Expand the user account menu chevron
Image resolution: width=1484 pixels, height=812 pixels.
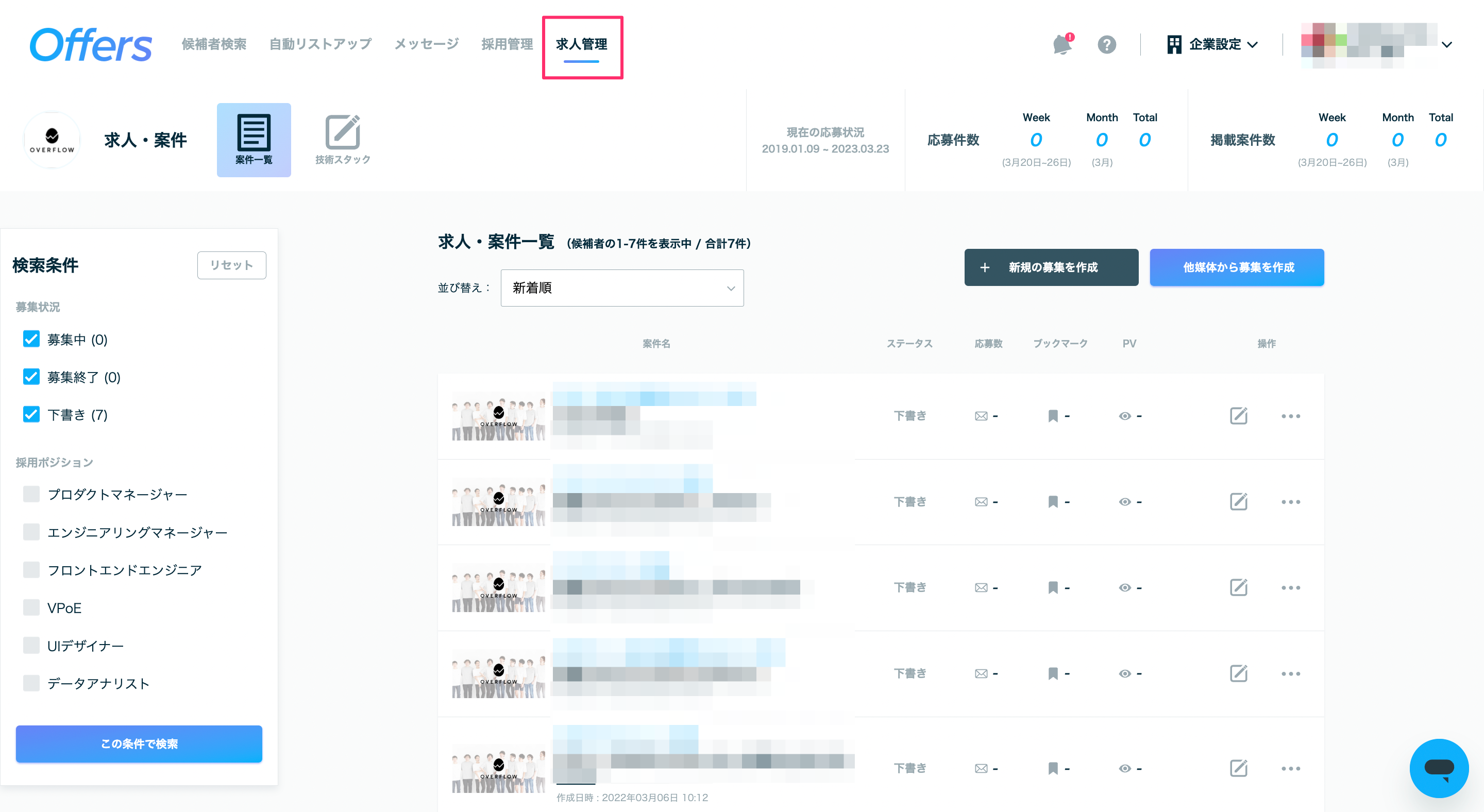pyautogui.click(x=1446, y=44)
